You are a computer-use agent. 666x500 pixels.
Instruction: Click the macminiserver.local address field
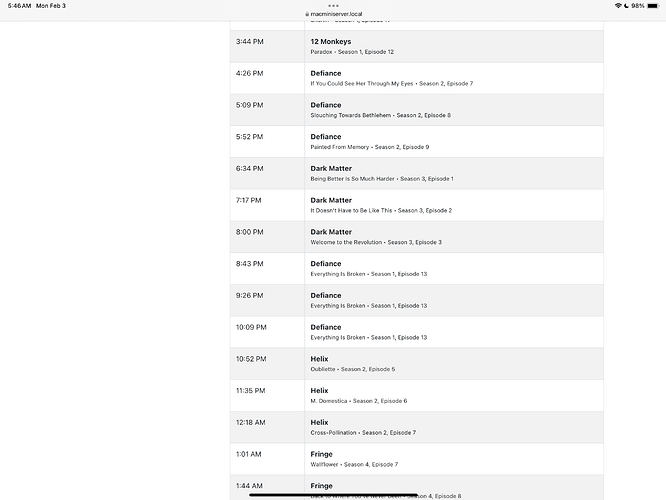click(334, 15)
